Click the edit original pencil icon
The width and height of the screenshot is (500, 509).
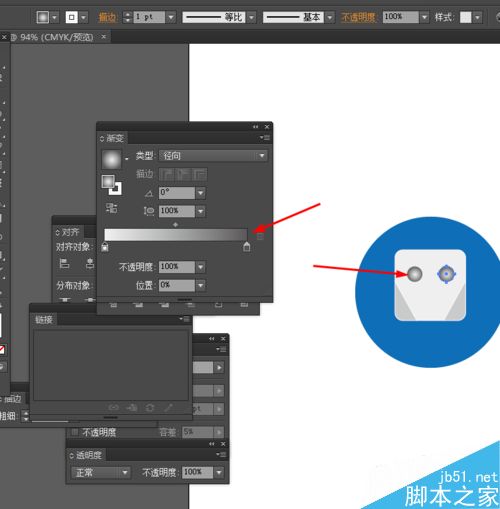click(x=168, y=407)
